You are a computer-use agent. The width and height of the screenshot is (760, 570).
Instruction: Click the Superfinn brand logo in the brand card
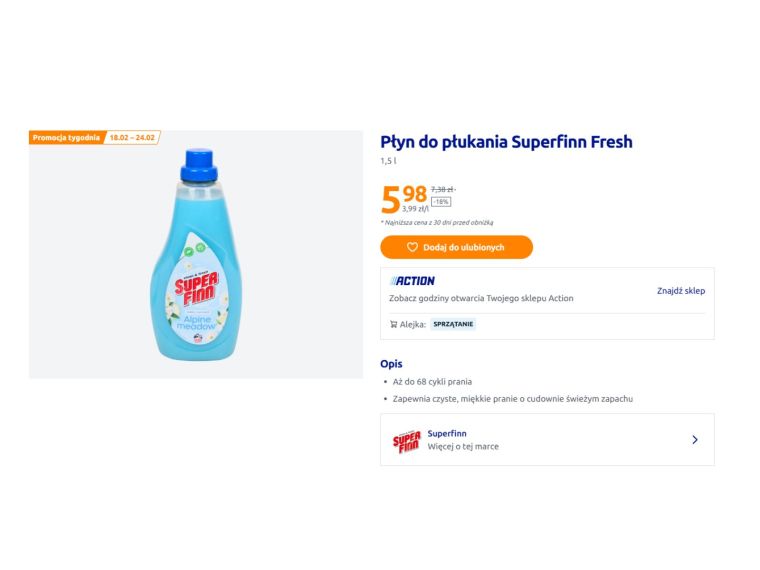[x=406, y=440]
